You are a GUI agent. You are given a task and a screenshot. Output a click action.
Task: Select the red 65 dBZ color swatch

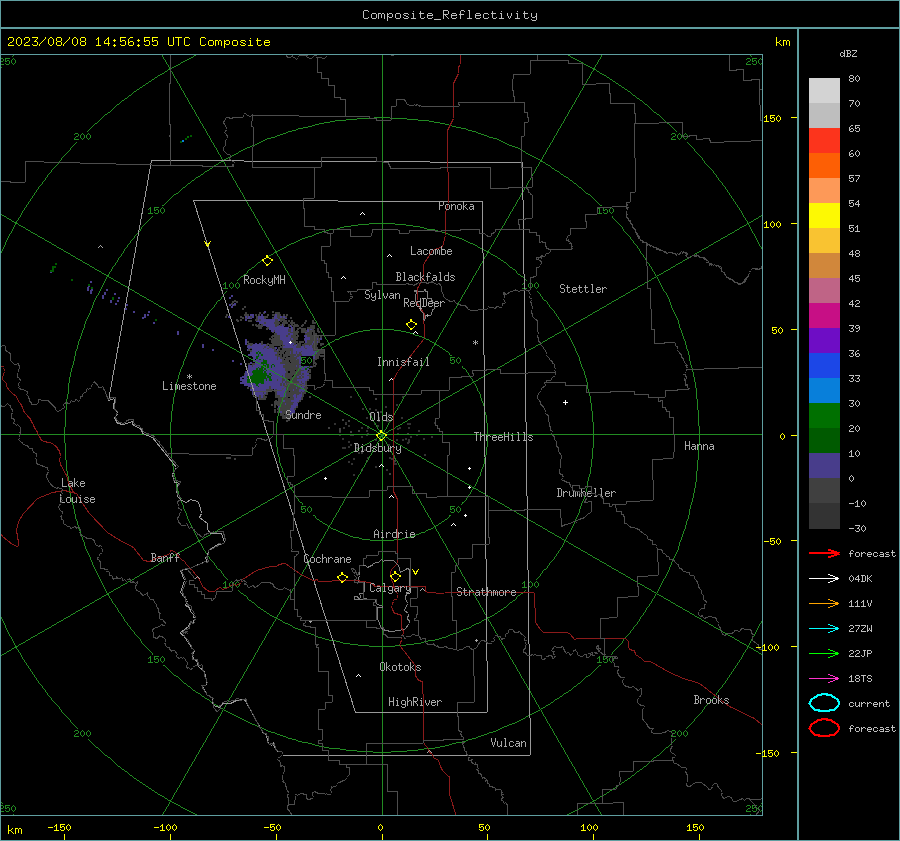824,141
